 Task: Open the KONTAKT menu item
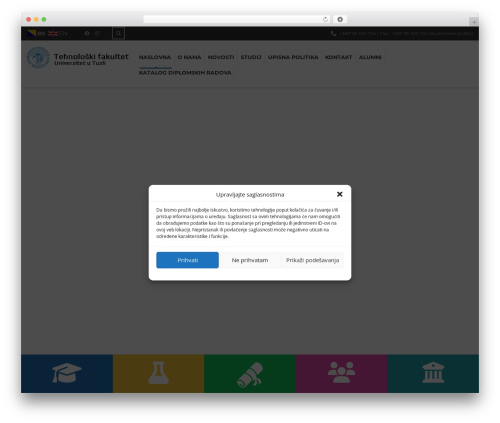click(338, 57)
